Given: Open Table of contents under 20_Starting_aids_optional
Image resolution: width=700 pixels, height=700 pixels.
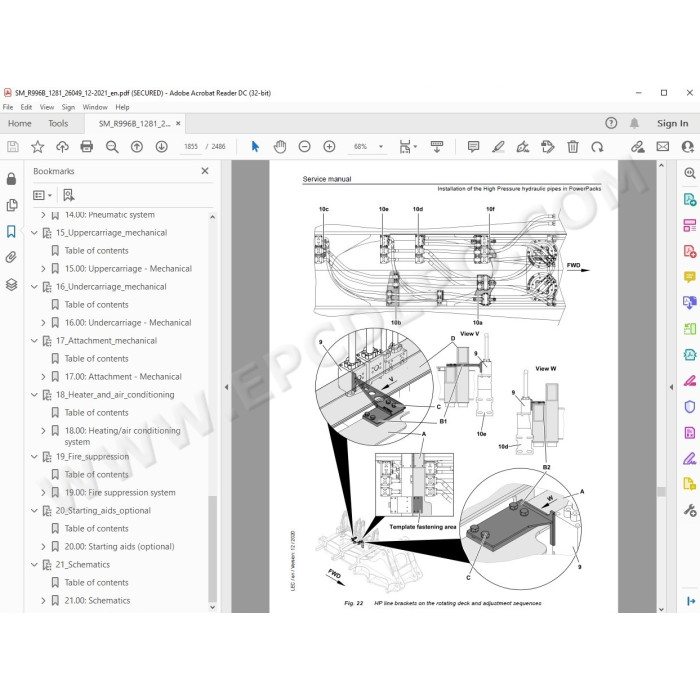Looking at the screenshot, I should click(x=96, y=529).
